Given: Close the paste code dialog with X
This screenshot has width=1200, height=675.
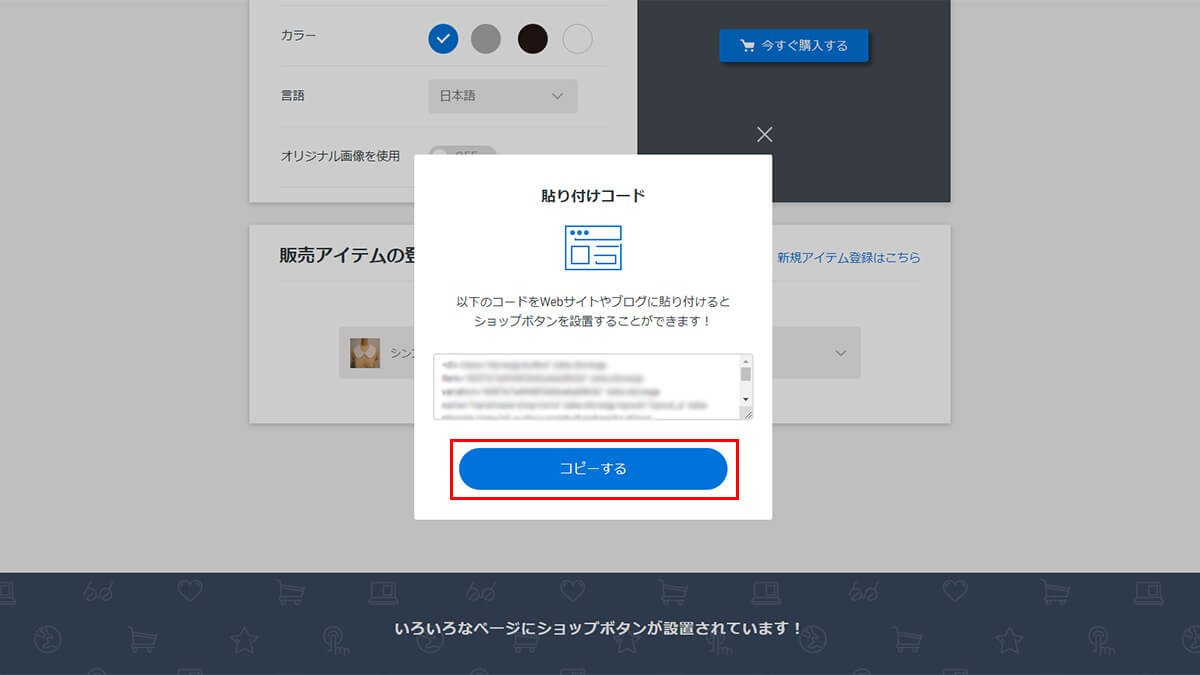Looking at the screenshot, I should pyautogui.click(x=765, y=135).
